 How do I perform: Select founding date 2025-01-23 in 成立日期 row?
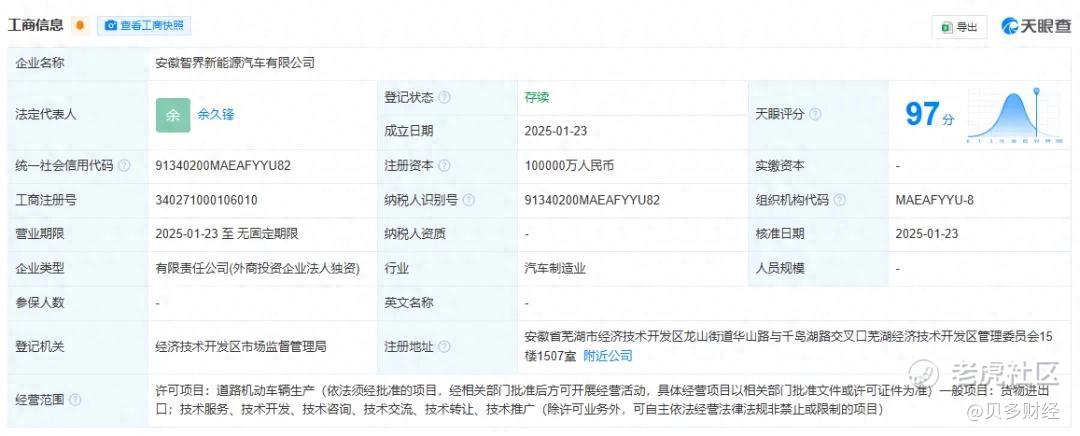(x=556, y=132)
